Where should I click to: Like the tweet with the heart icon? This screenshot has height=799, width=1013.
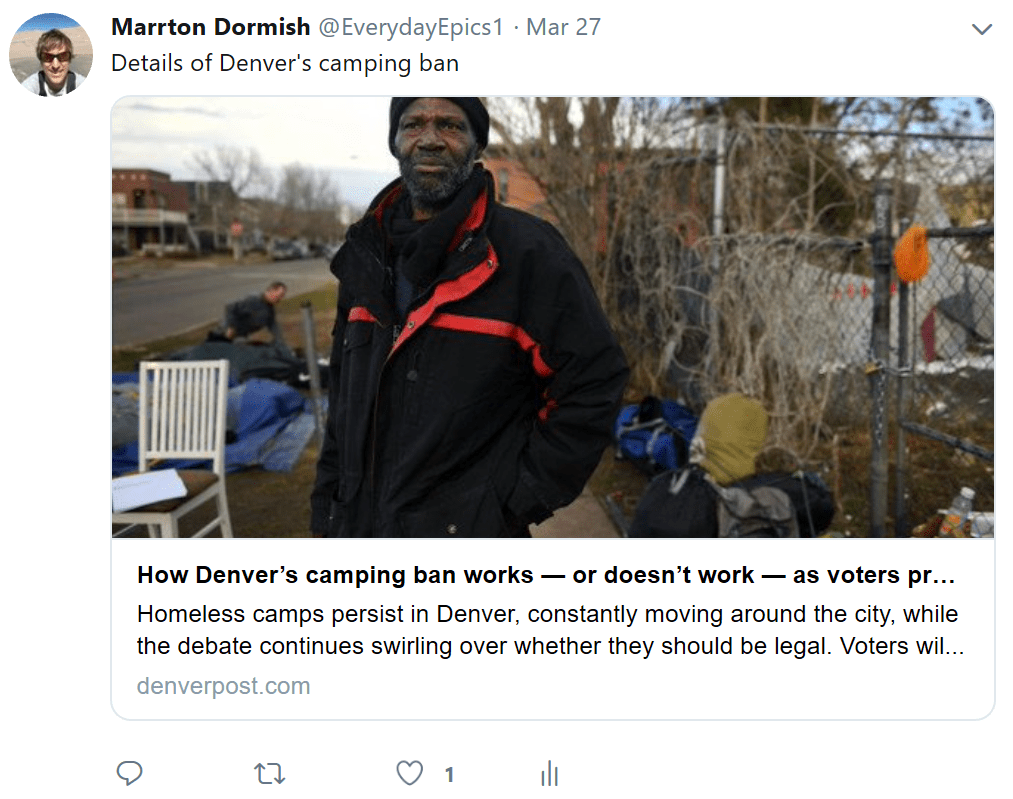tap(410, 773)
